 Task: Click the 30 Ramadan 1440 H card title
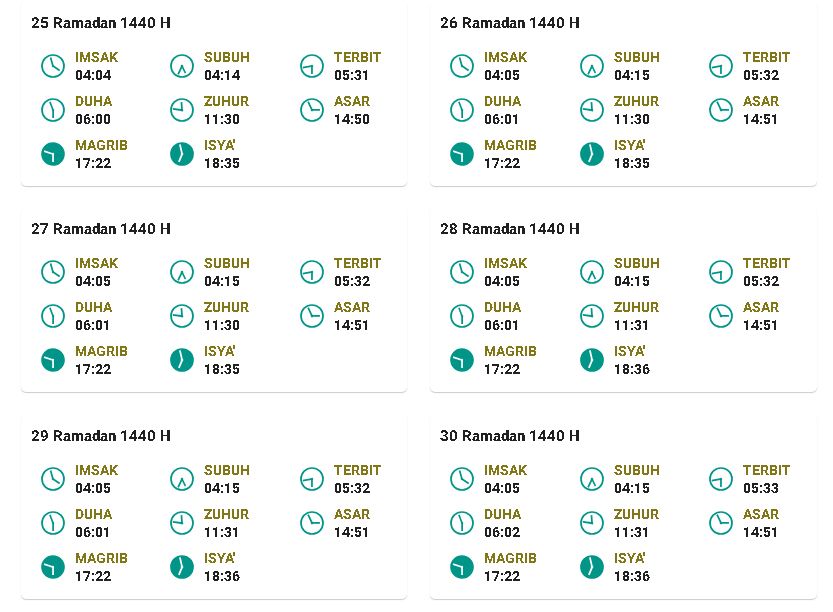click(509, 436)
